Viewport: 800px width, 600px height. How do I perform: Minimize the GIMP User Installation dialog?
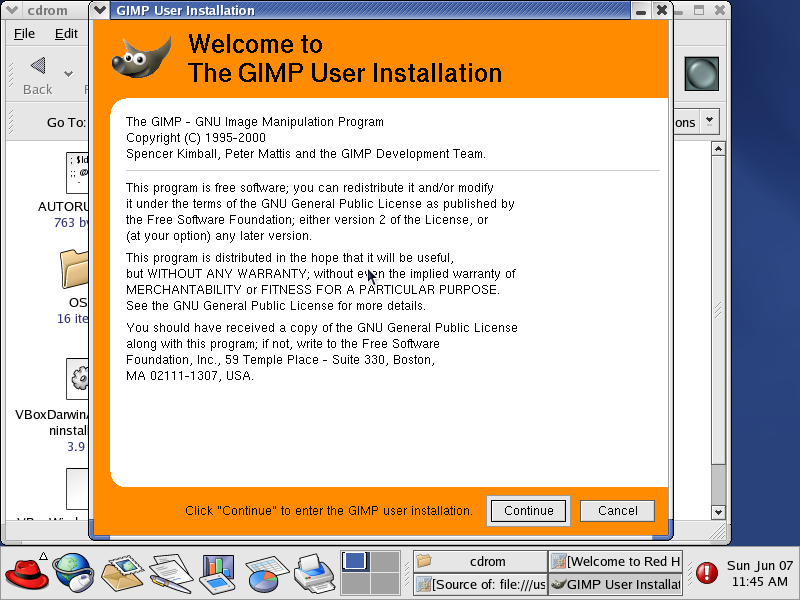coord(641,10)
